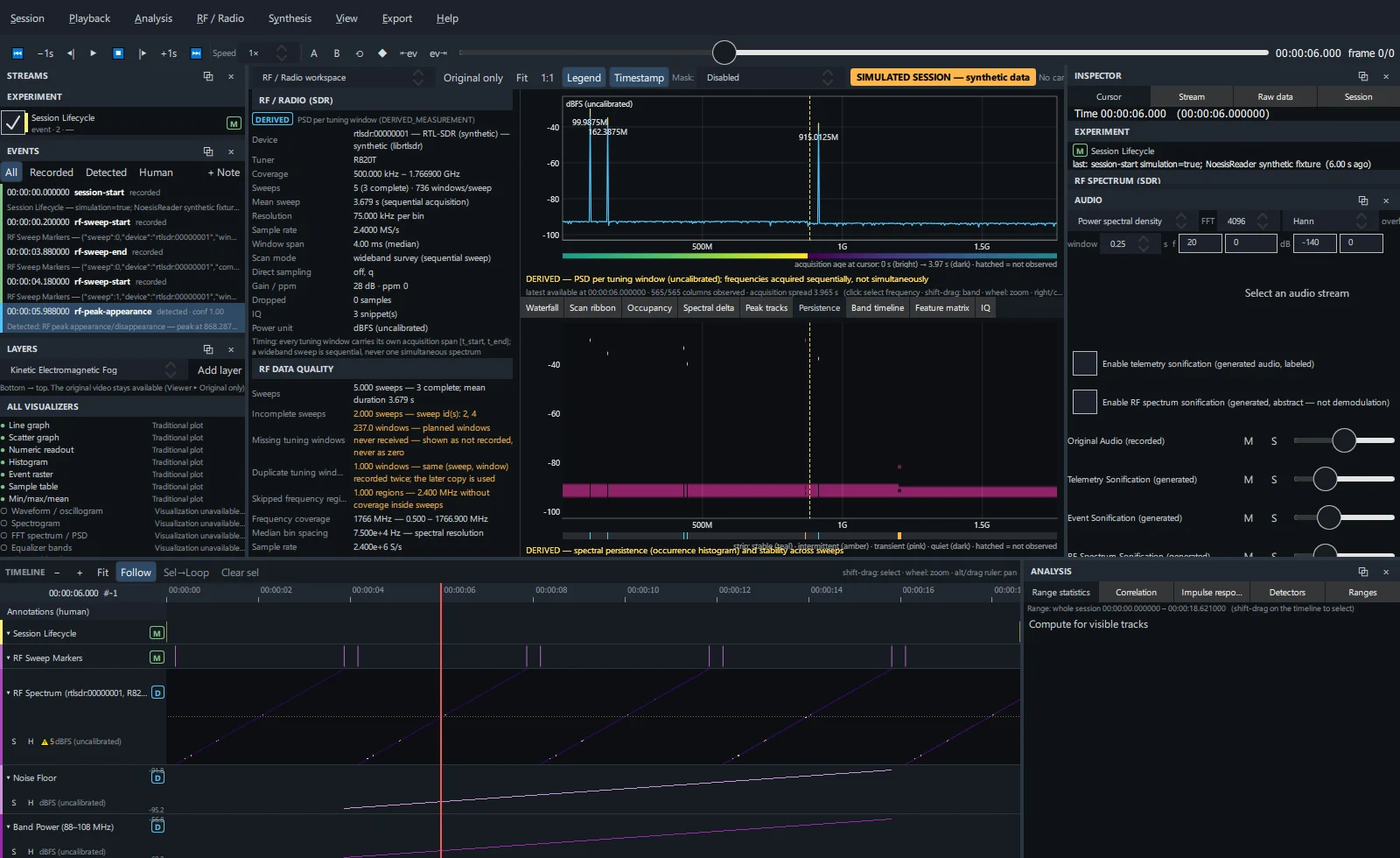Enable telemetry sonification checkbox
Screen dimensions: 1400x858
point(1085,363)
